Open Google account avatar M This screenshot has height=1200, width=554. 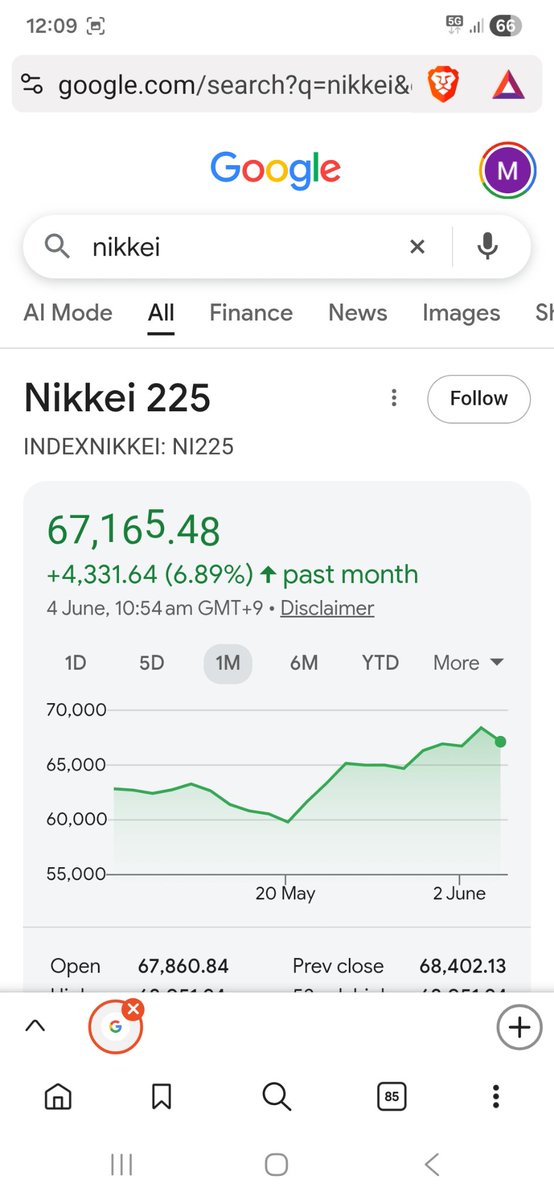point(507,171)
